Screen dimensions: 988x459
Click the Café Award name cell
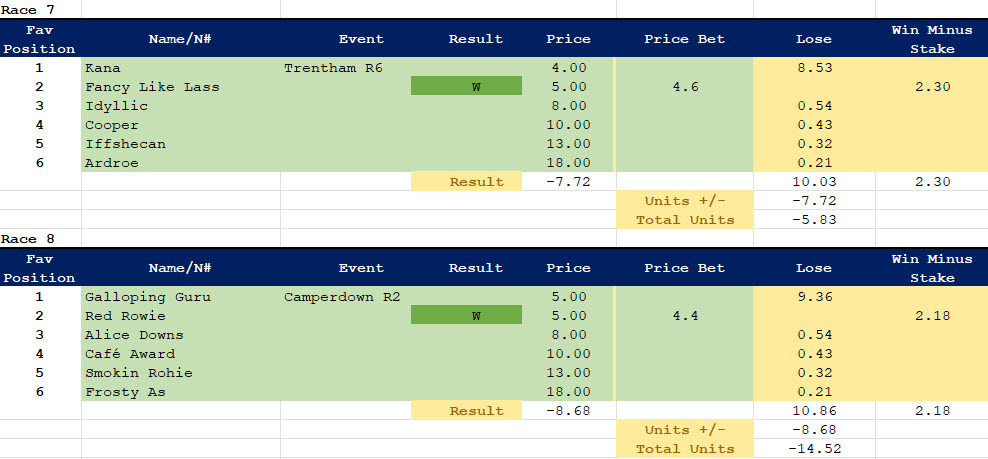coord(129,354)
